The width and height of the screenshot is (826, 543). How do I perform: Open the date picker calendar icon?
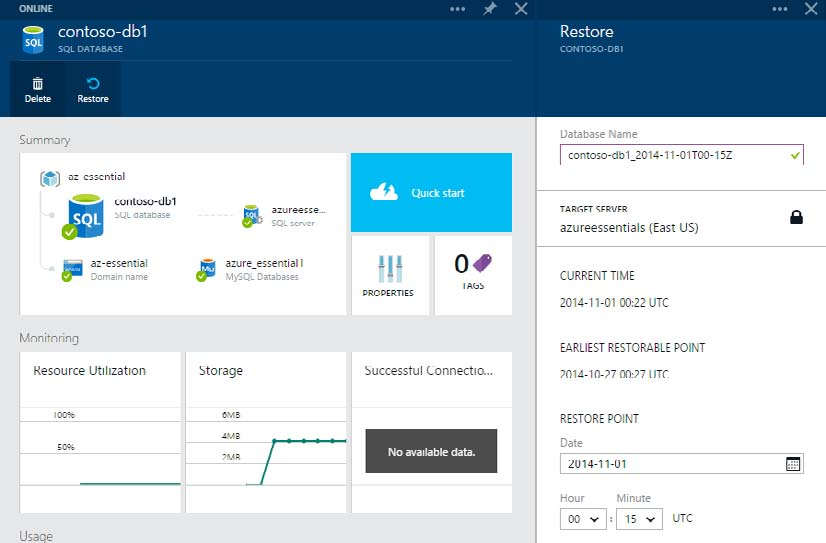tap(793, 464)
